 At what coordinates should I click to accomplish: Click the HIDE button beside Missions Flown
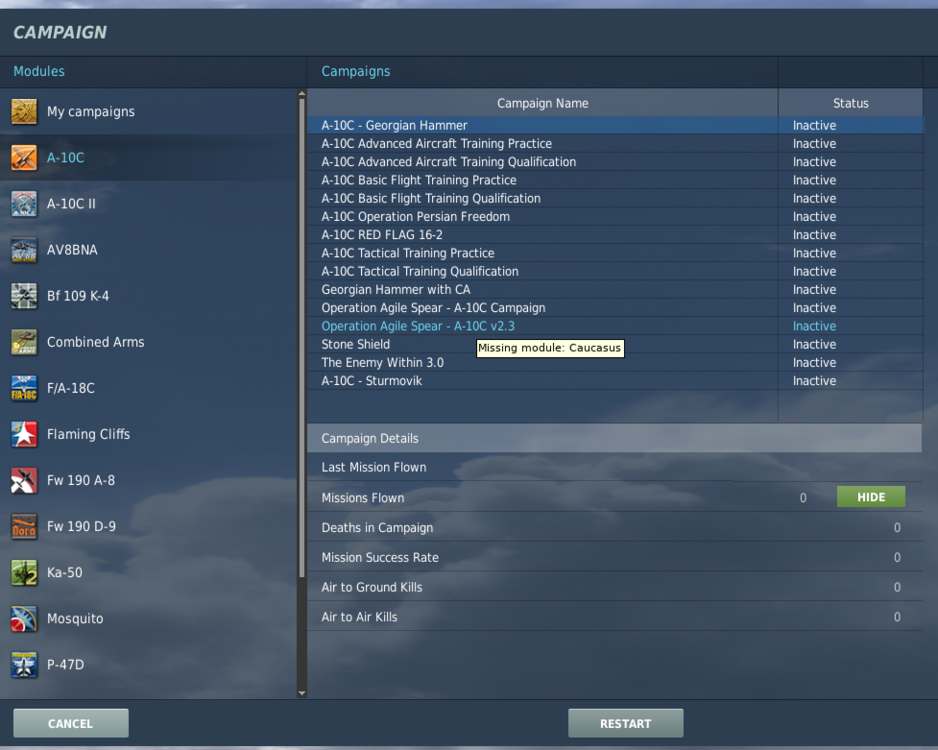[870, 497]
